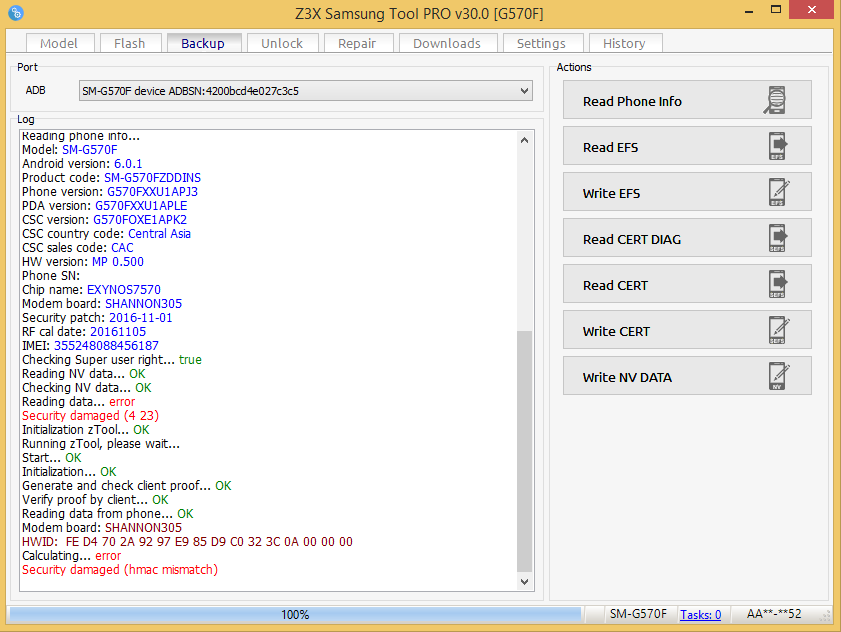Click the Write EFS pencil icon
The width and height of the screenshot is (841, 632).
[x=778, y=192]
